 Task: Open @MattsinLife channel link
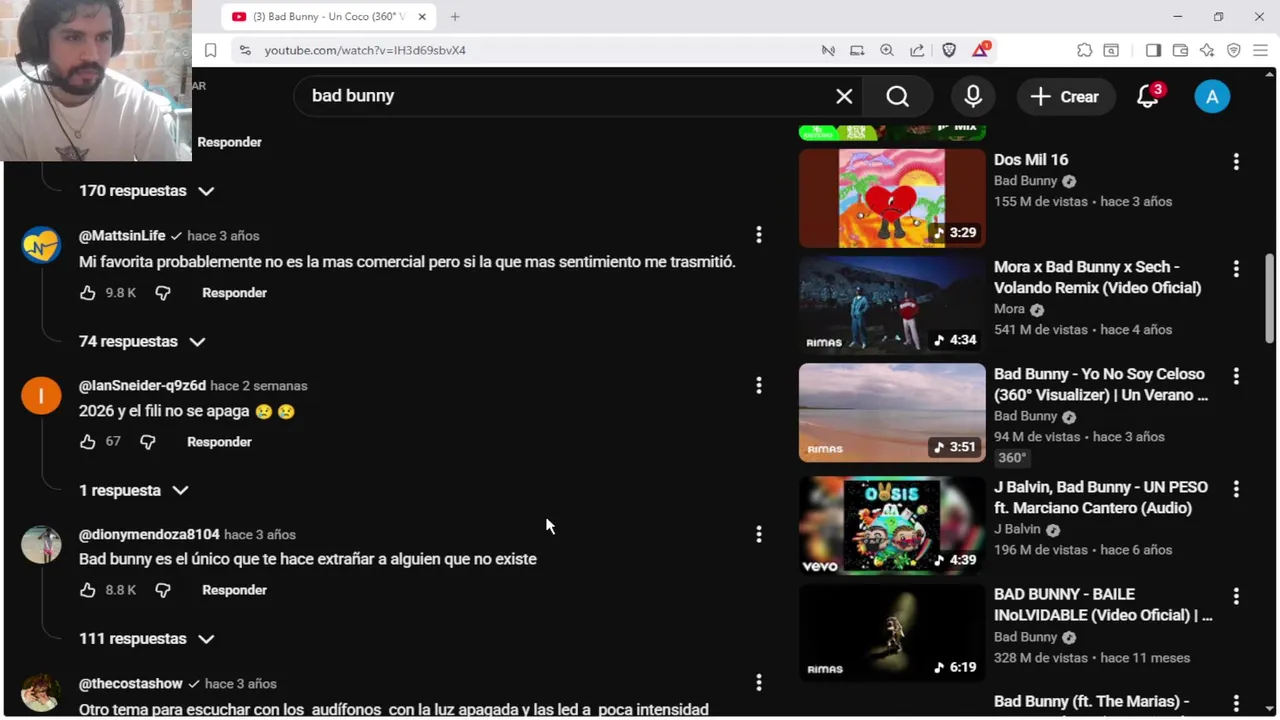[x=122, y=236]
